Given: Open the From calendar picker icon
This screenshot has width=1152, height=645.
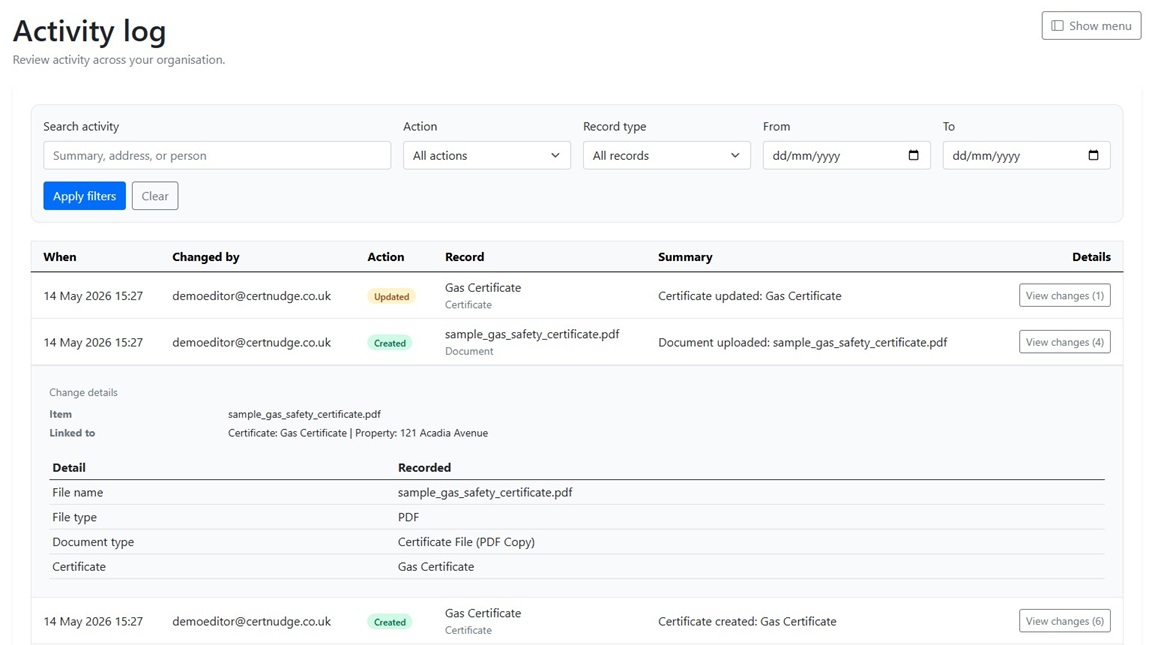Looking at the screenshot, I should [x=913, y=155].
